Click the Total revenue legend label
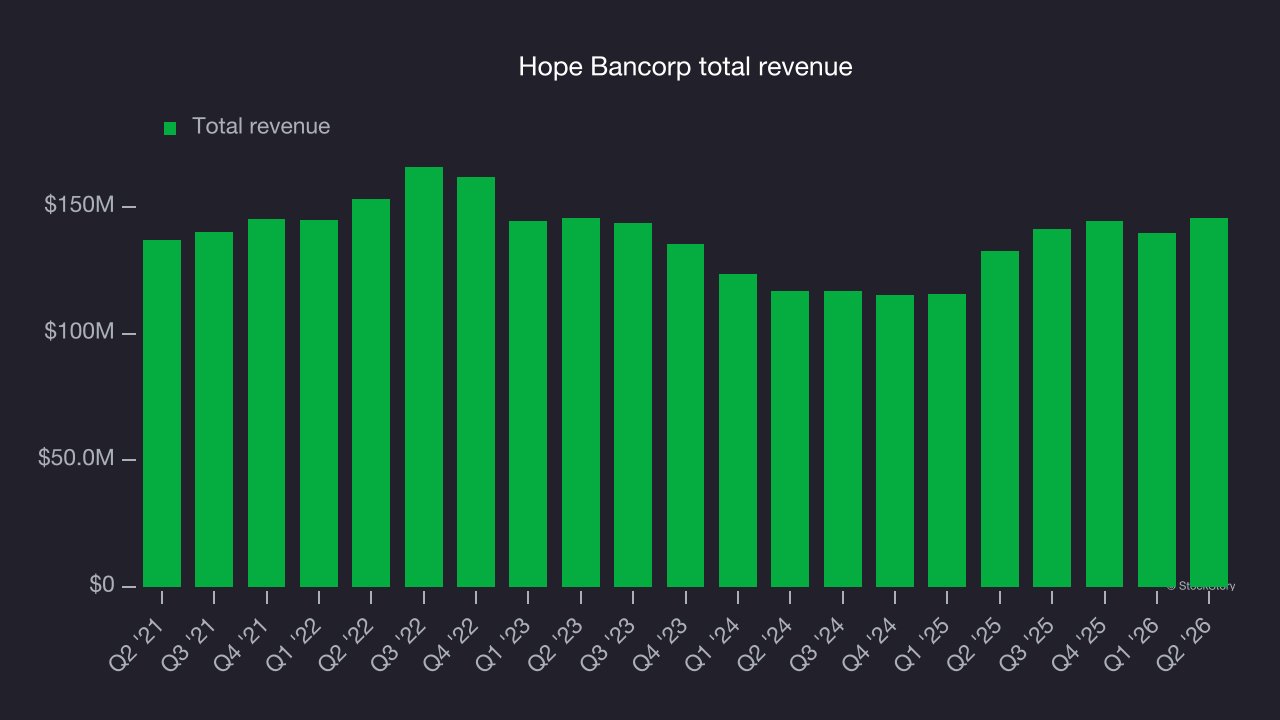This screenshot has height=720, width=1280. pos(261,126)
